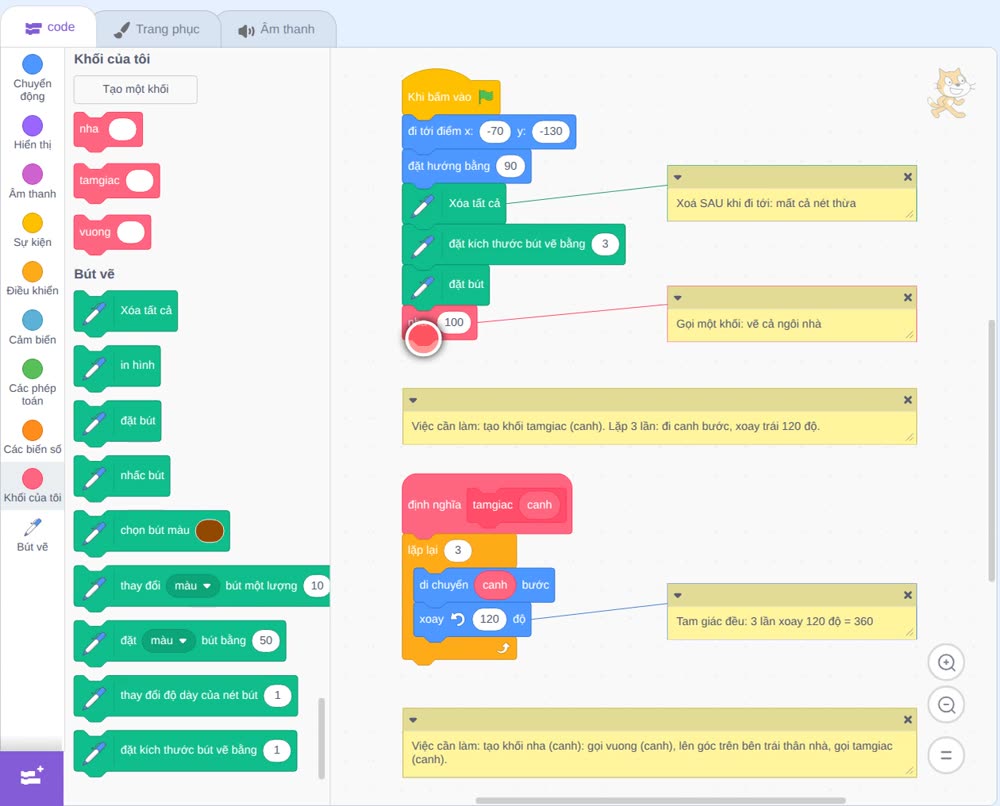Open the Cảm biến category

pos(32,328)
